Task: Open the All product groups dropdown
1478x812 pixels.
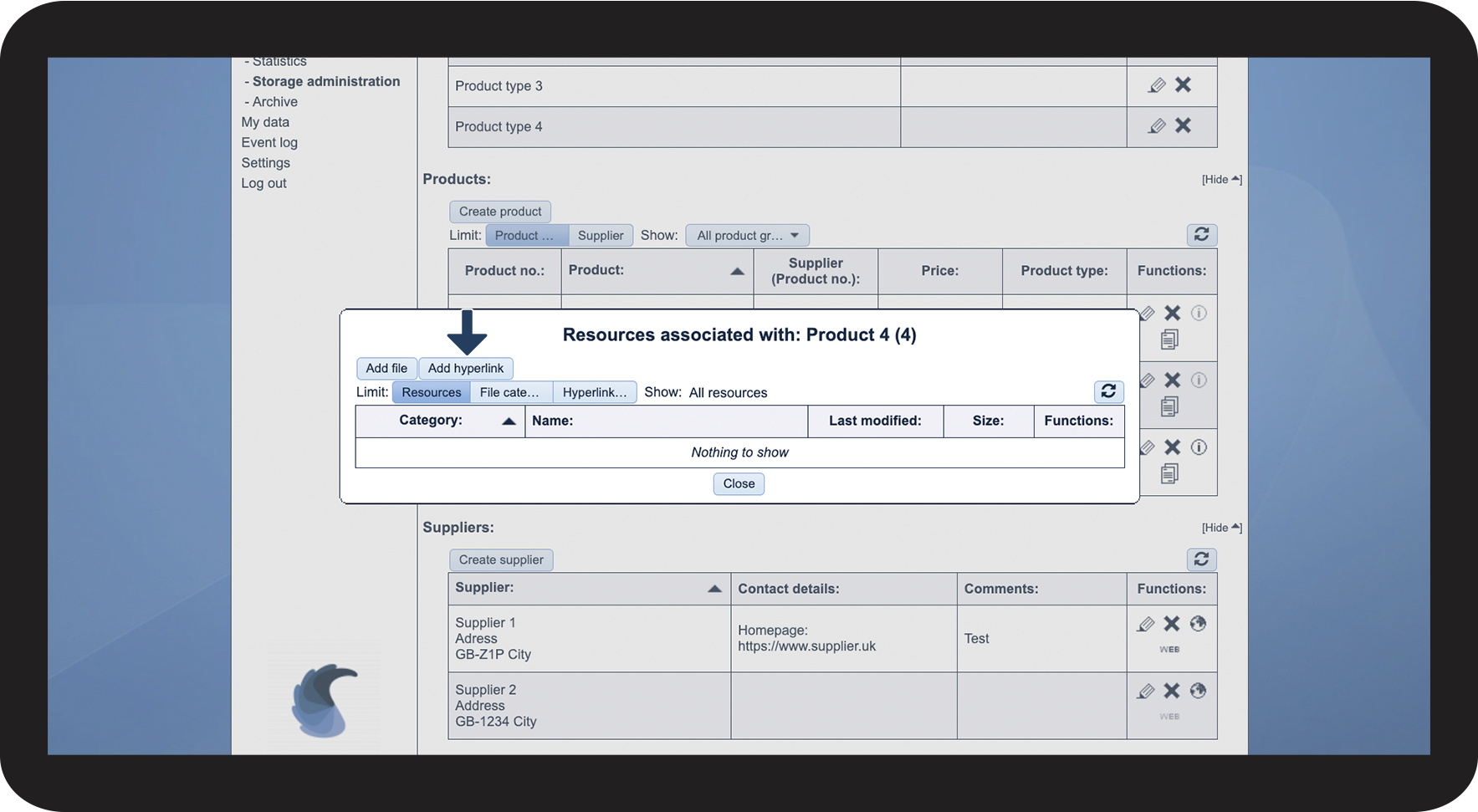Action: point(748,236)
